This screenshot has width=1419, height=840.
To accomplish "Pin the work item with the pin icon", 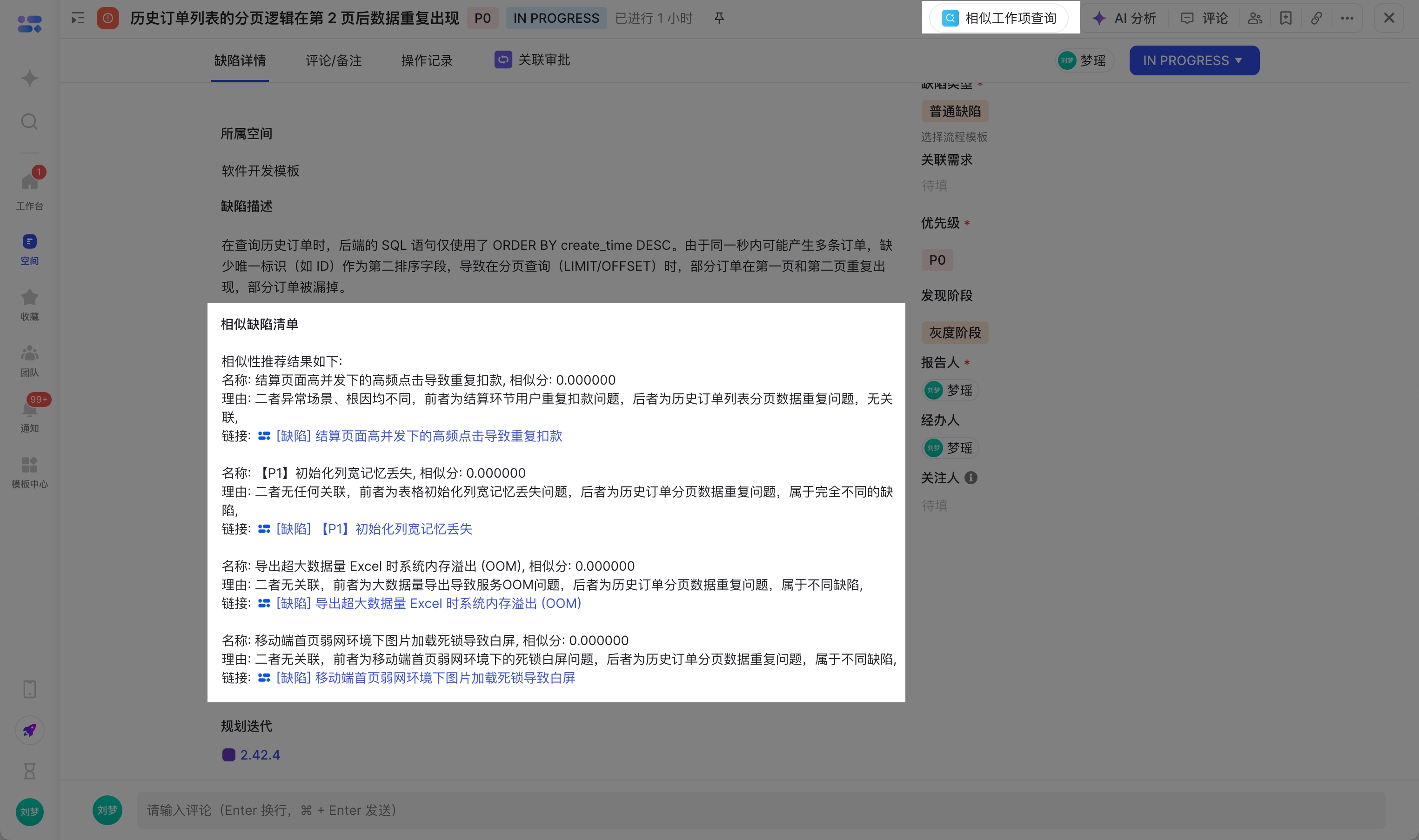I will point(719,18).
